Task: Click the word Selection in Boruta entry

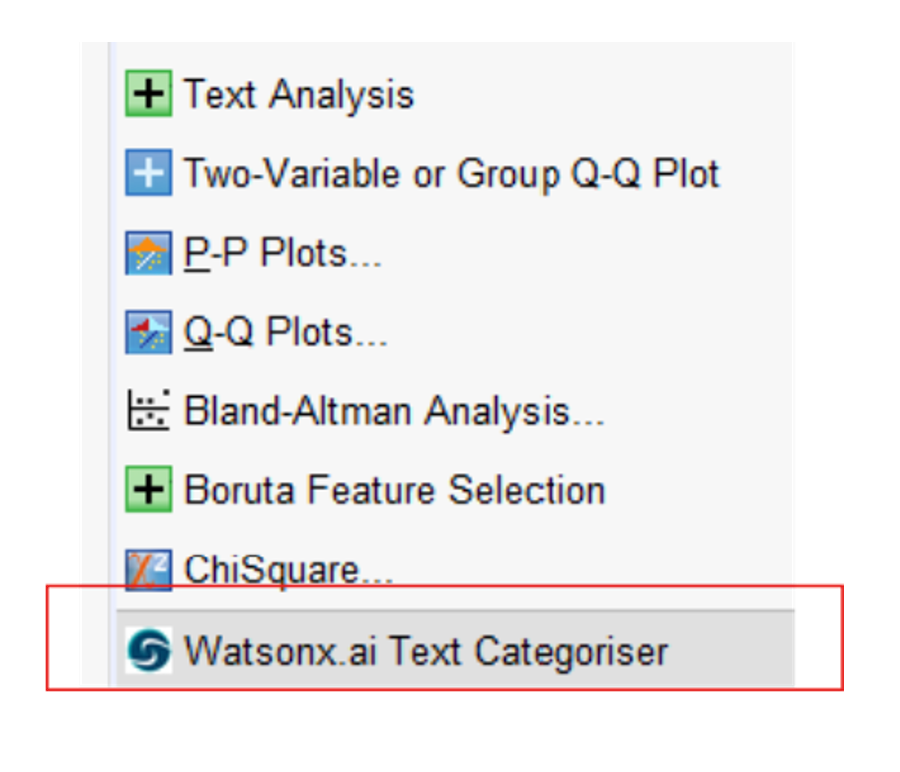Action: [x=527, y=490]
